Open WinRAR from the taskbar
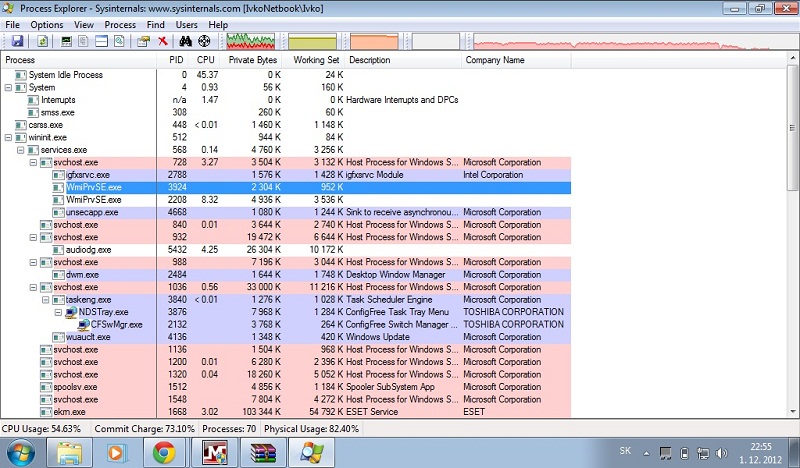Image resolution: width=800 pixels, height=468 pixels. click(x=266, y=452)
